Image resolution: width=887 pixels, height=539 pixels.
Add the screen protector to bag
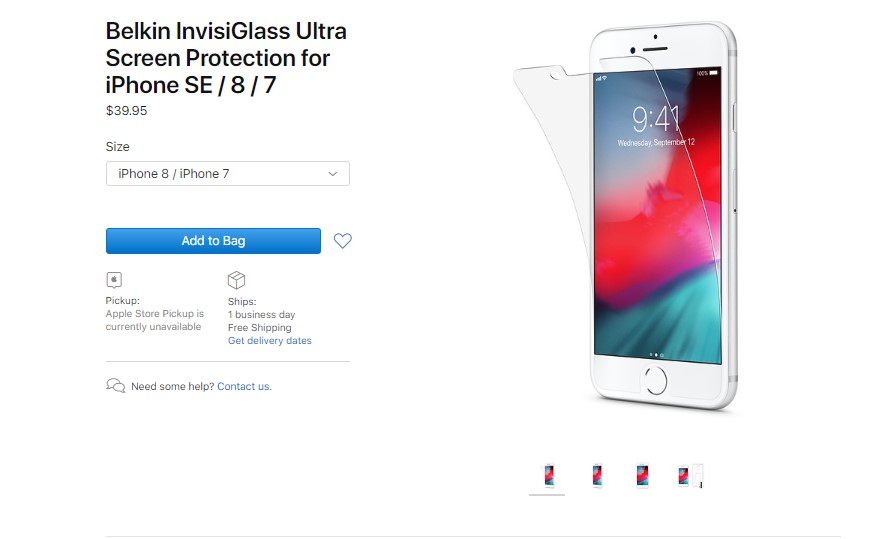[x=213, y=241]
